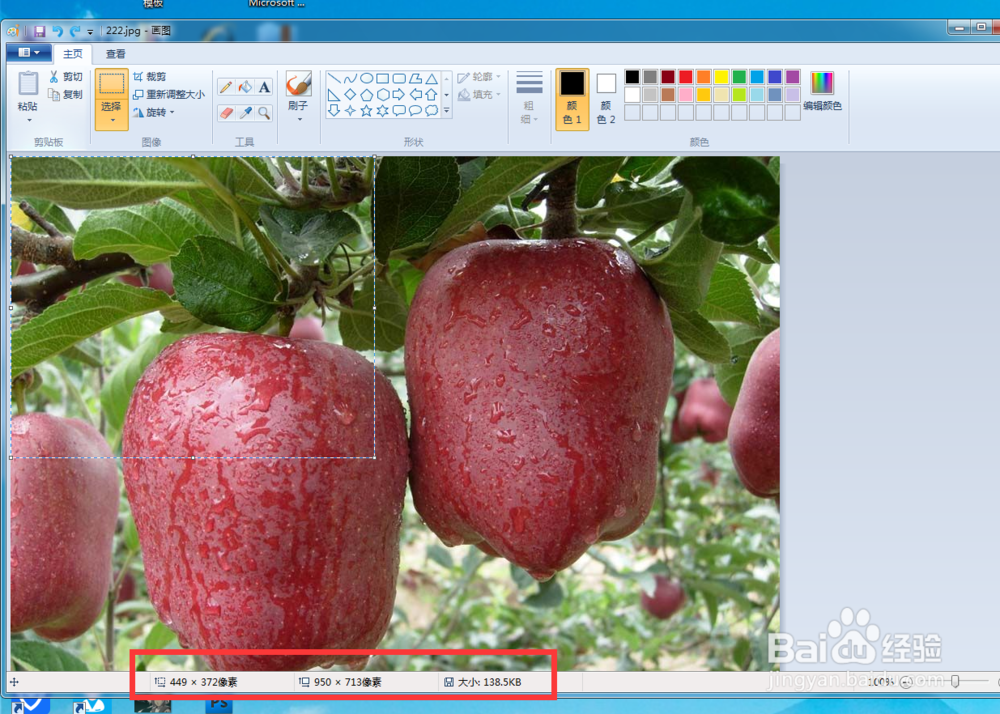Image resolution: width=1000 pixels, height=714 pixels.
Task: Select the Pentagon shape
Action: (x=366, y=94)
